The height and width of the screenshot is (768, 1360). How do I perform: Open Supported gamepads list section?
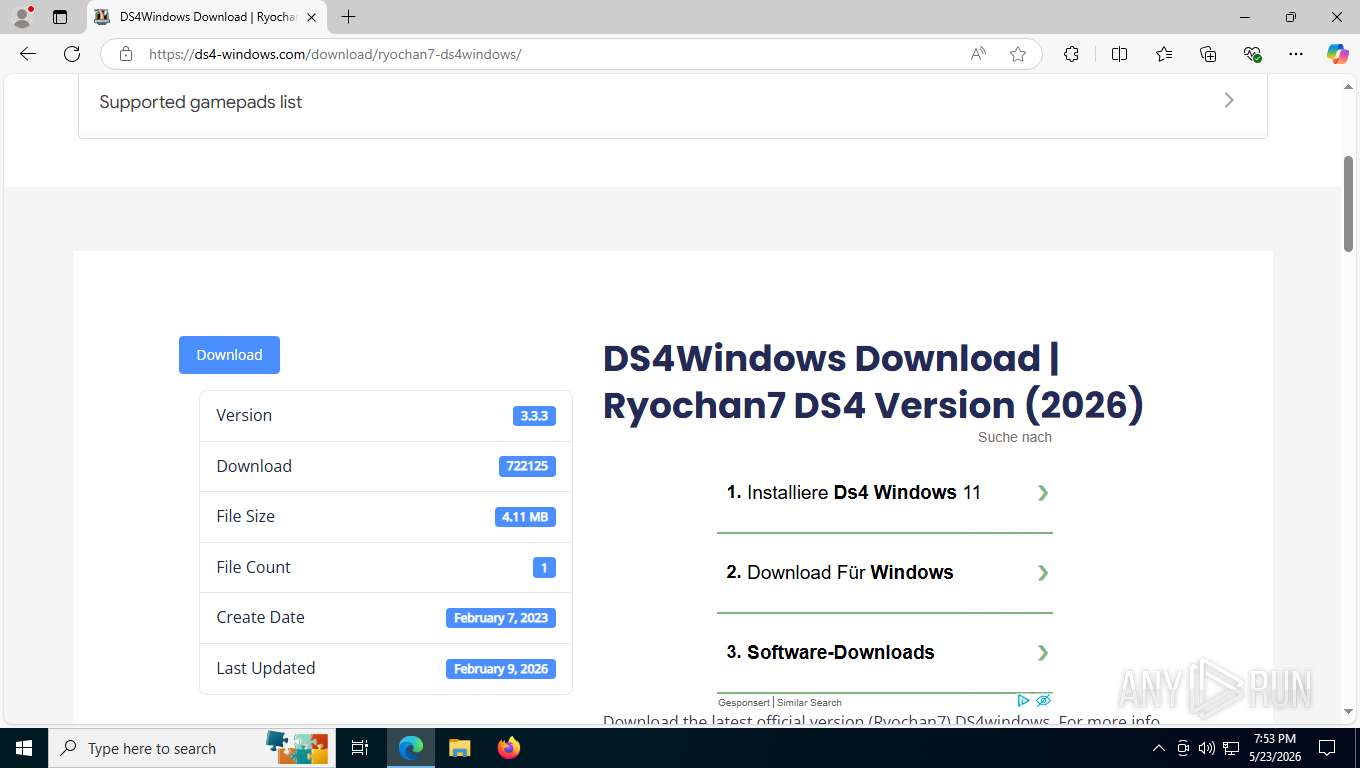point(672,102)
